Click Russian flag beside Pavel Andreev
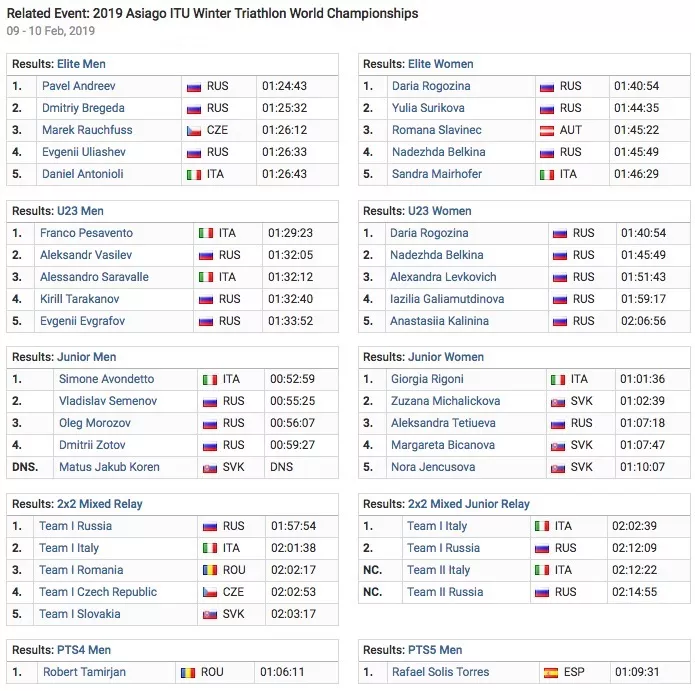Screen dimensions: 695x691 click(194, 87)
